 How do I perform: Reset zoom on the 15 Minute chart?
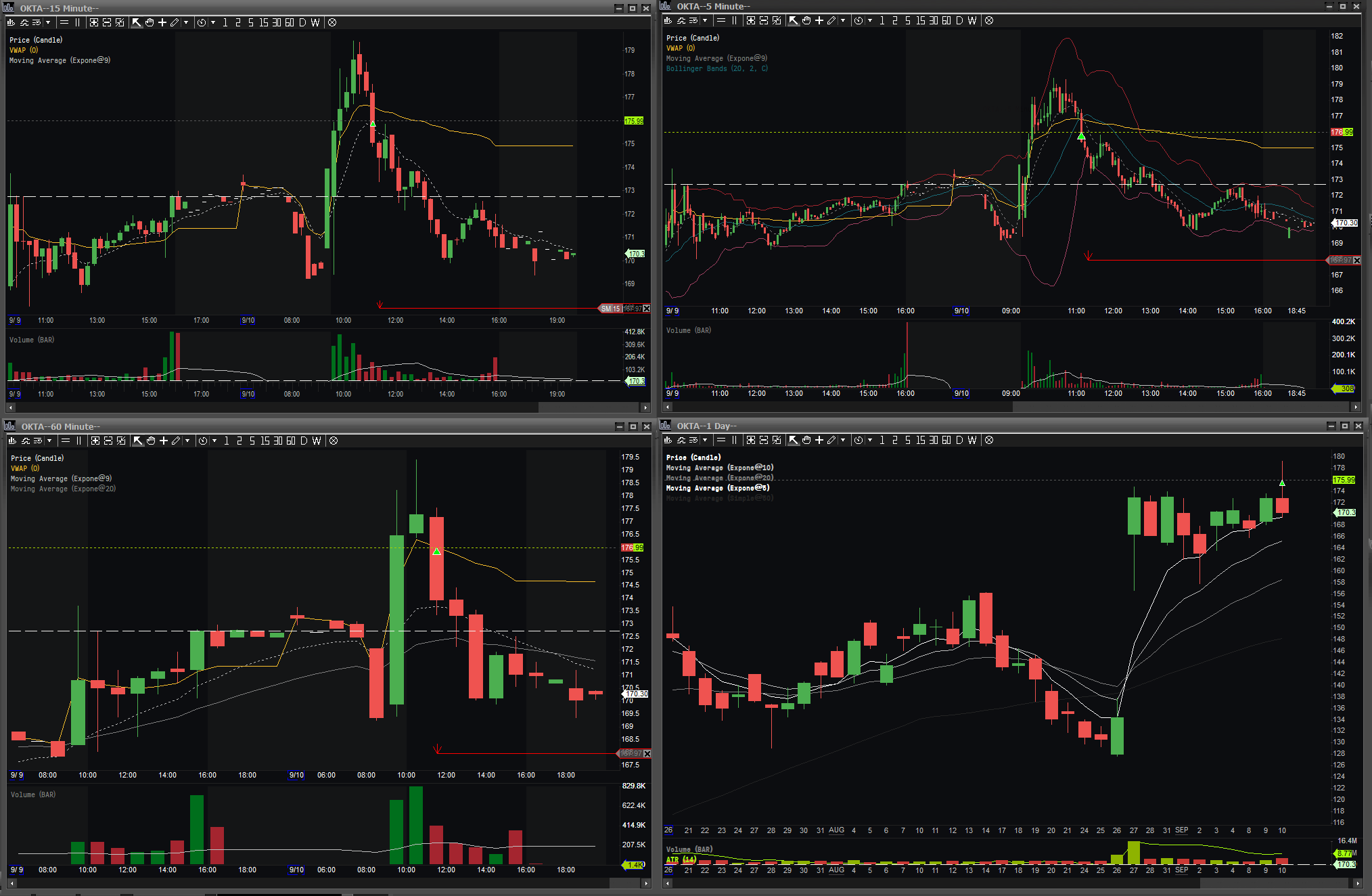pos(120,22)
